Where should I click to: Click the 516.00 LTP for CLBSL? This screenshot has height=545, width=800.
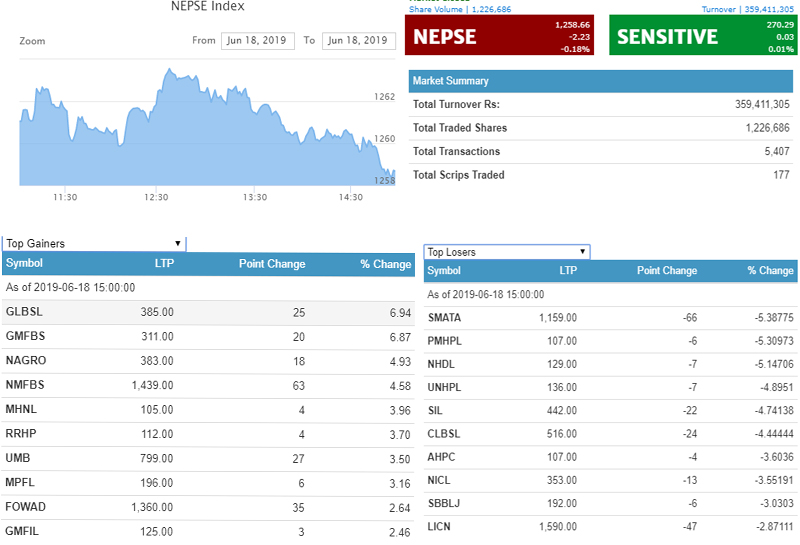click(562, 434)
